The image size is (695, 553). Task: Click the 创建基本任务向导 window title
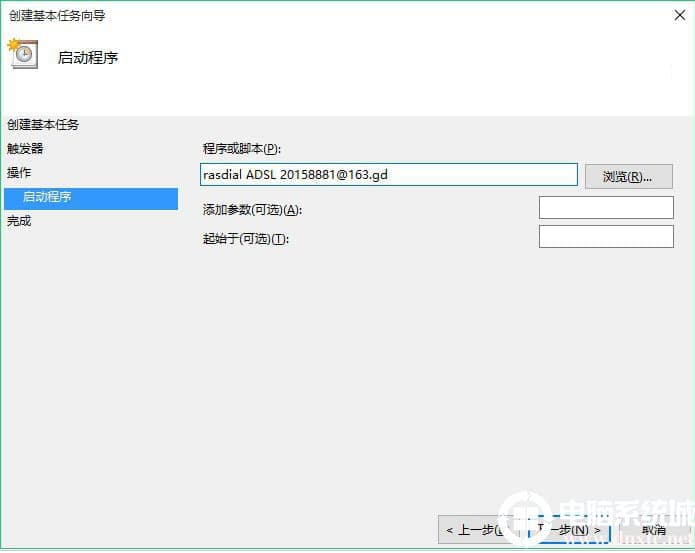pos(57,16)
